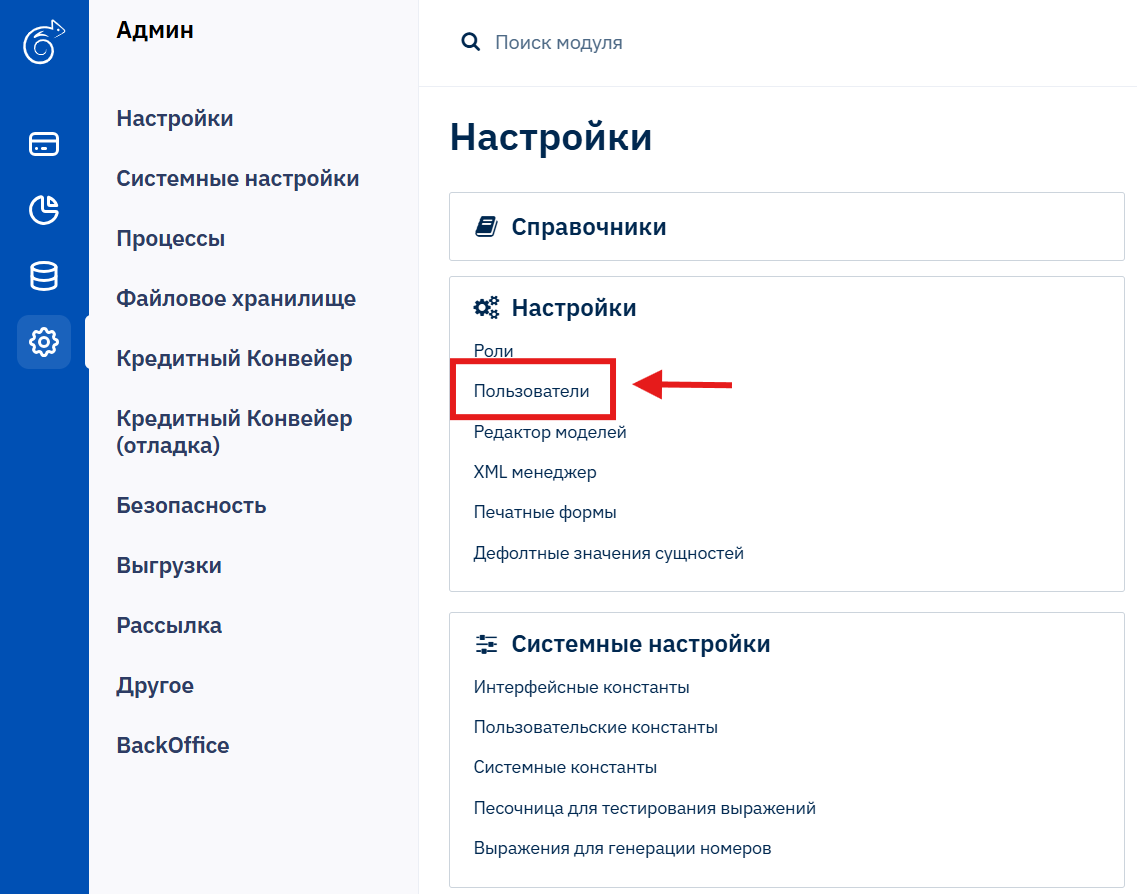Open Печатные формы link
The image size is (1137, 894).
(544, 512)
